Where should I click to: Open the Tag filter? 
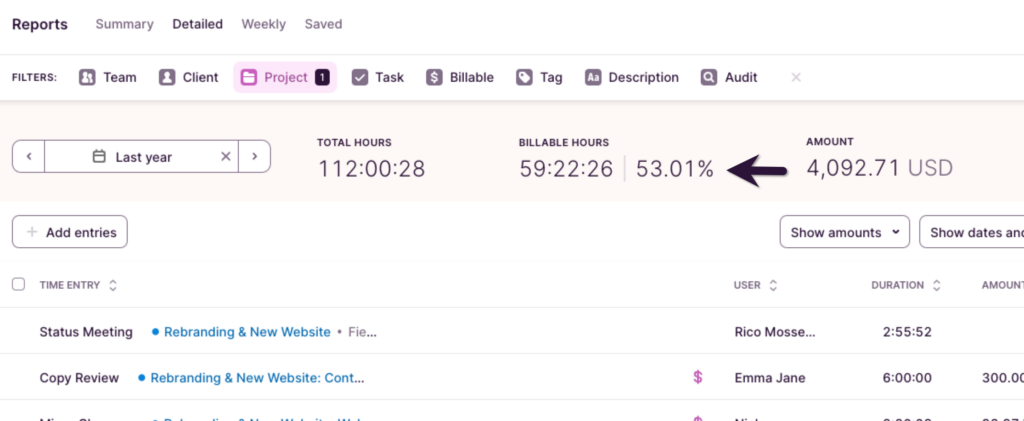(x=539, y=77)
